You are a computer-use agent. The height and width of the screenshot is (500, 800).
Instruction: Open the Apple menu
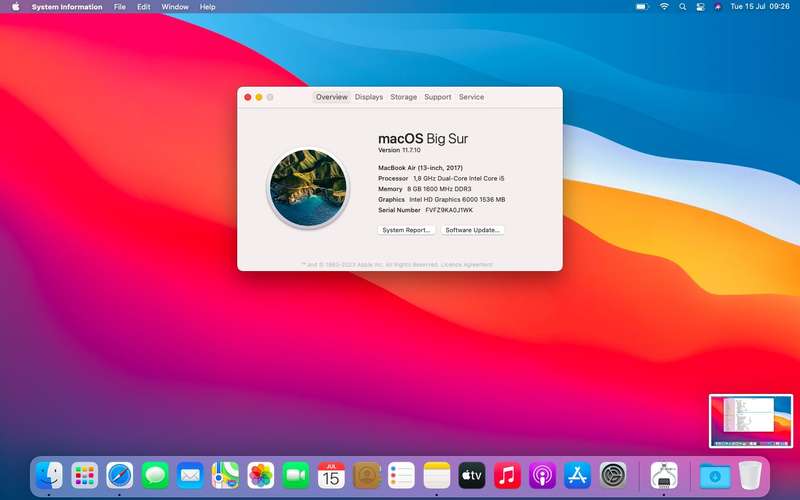coord(15,7)
